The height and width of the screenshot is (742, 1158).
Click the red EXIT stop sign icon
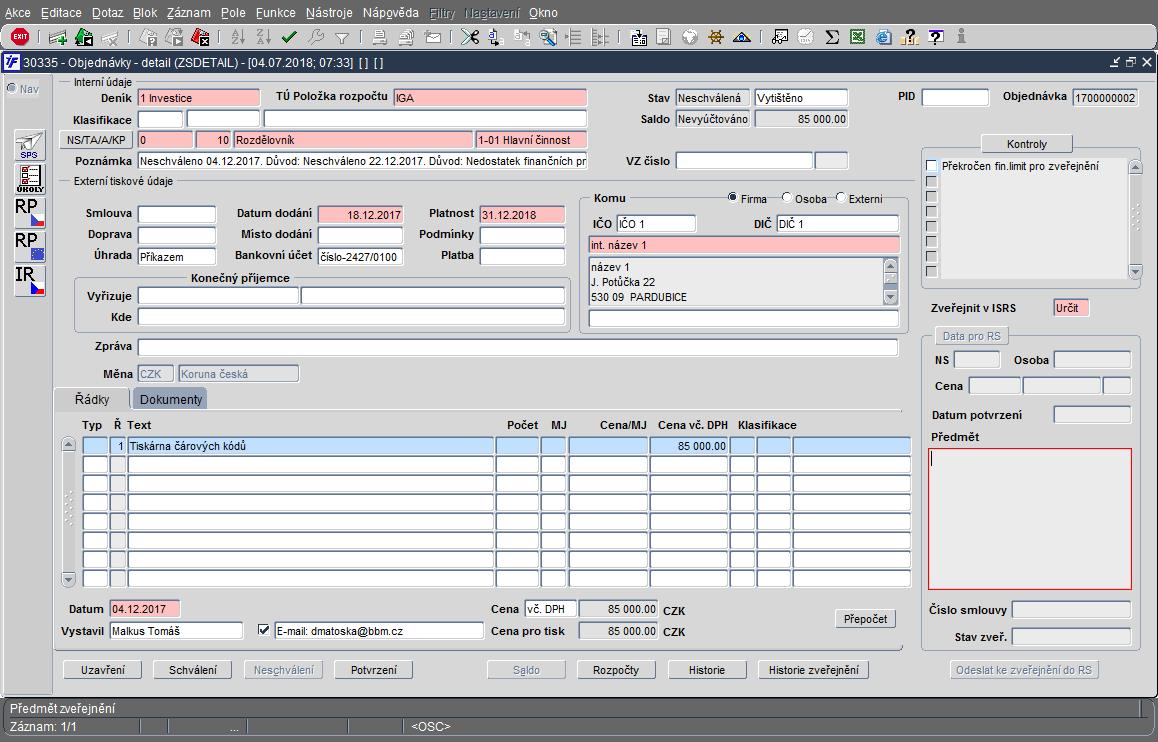[20, 36]
